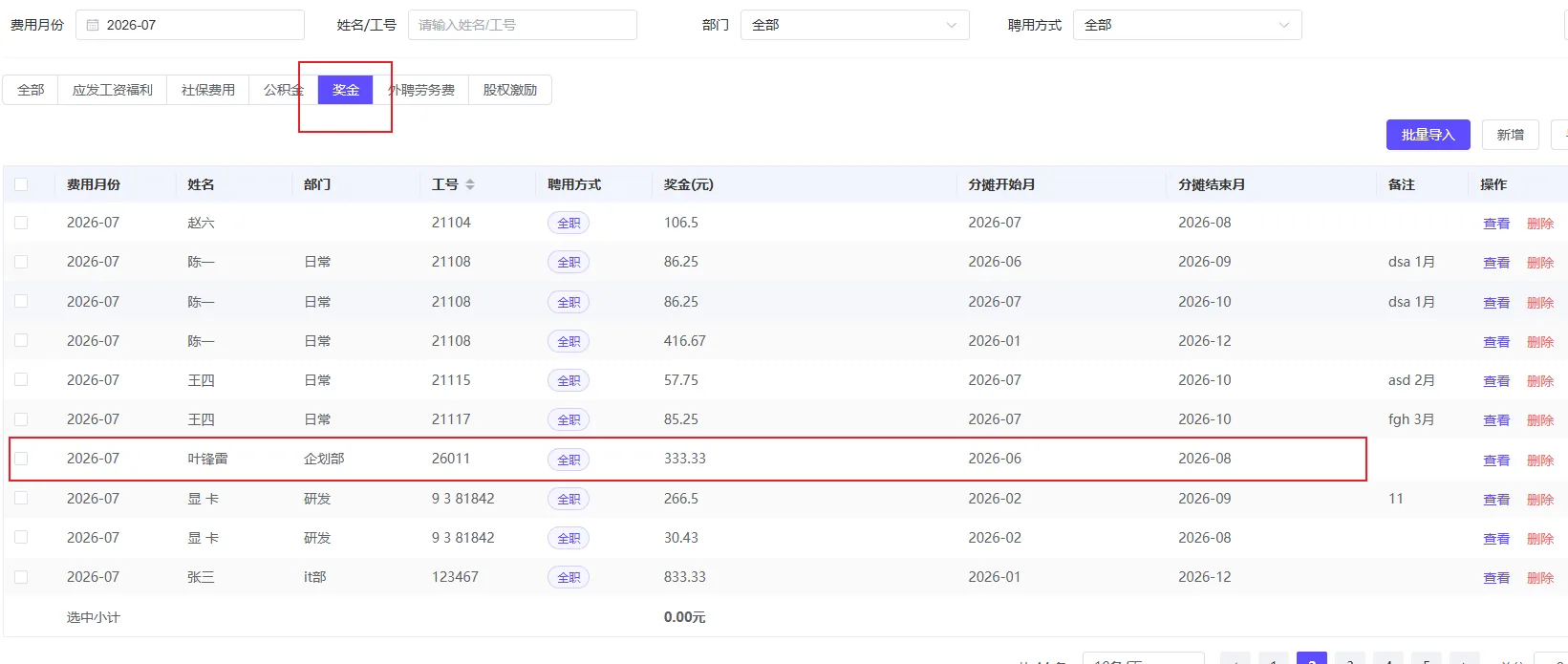Tick the checkbox for 张三's row

21,577
